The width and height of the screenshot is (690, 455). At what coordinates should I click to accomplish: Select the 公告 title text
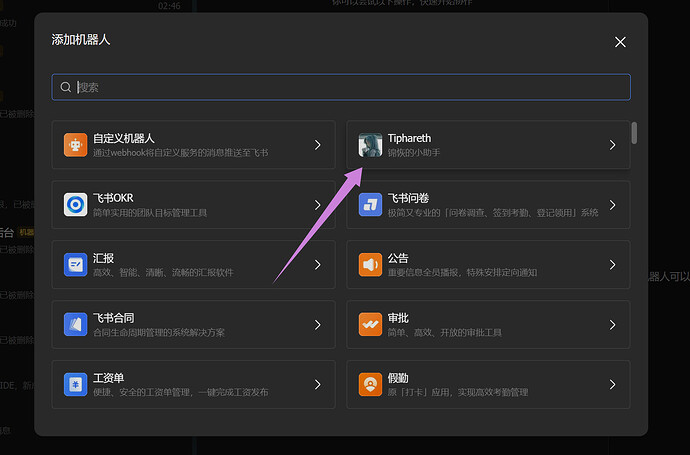(398, 258)
